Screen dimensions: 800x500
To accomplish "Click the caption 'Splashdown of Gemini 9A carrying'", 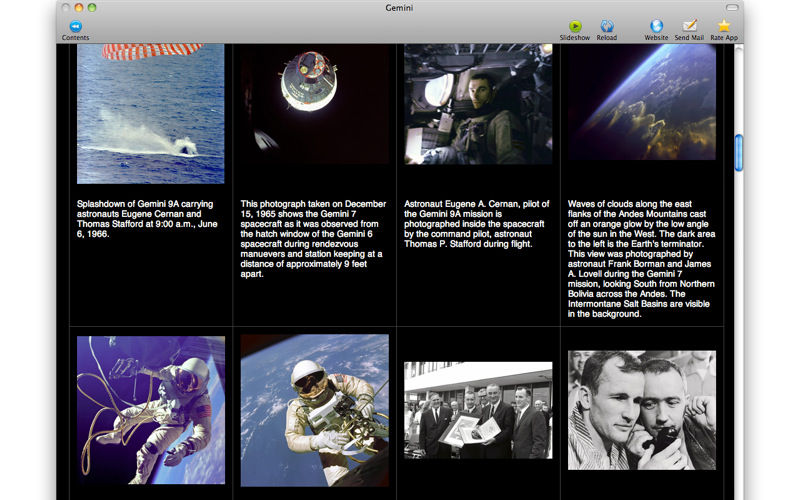I will tap(145, 204).
